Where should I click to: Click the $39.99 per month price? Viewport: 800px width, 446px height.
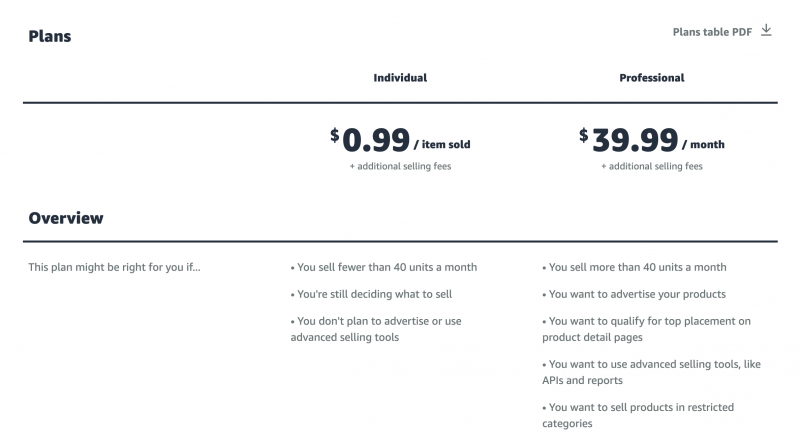[652, 140]
